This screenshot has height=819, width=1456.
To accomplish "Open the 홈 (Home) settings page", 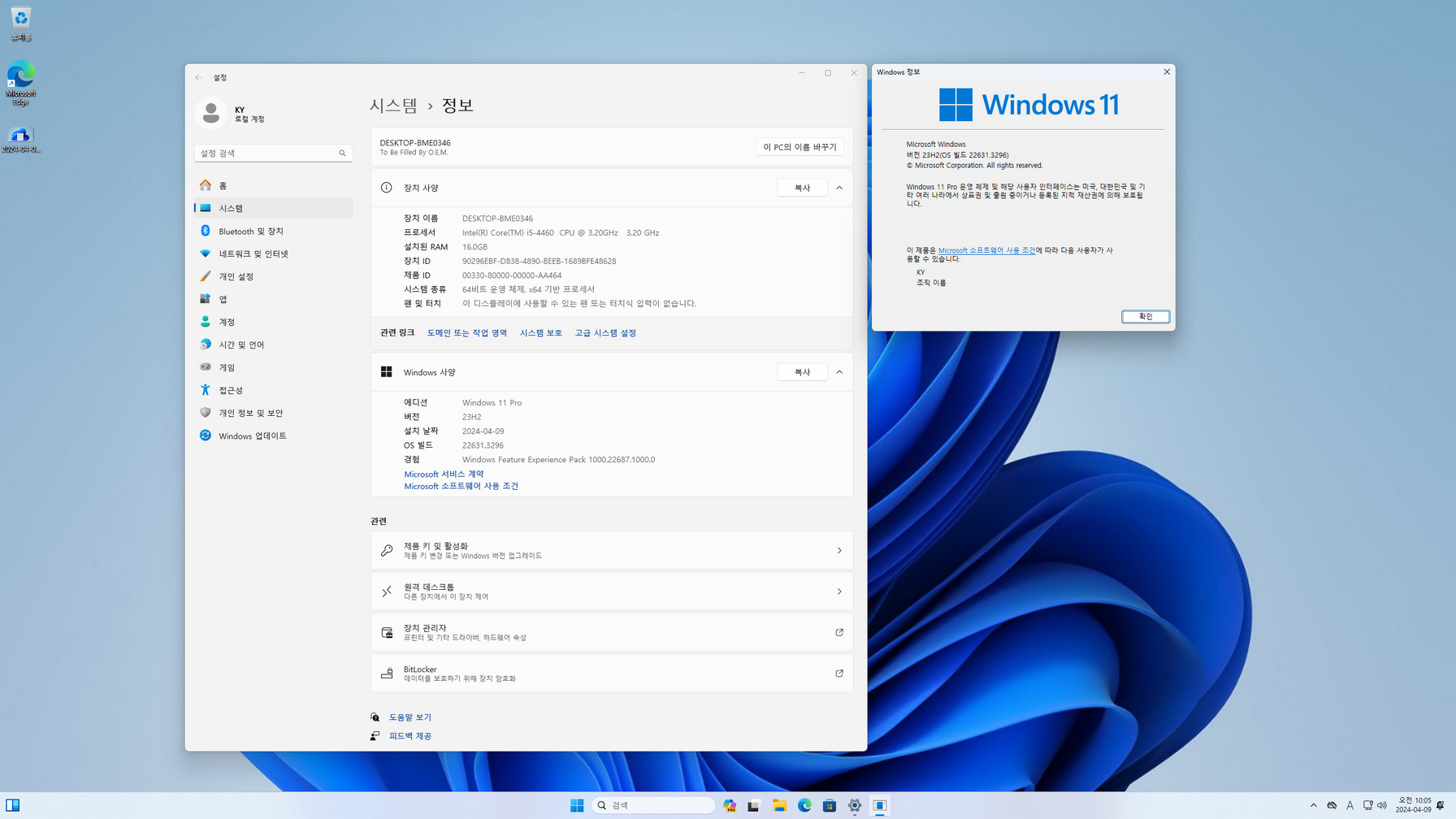I will click(x=273, y=185).
